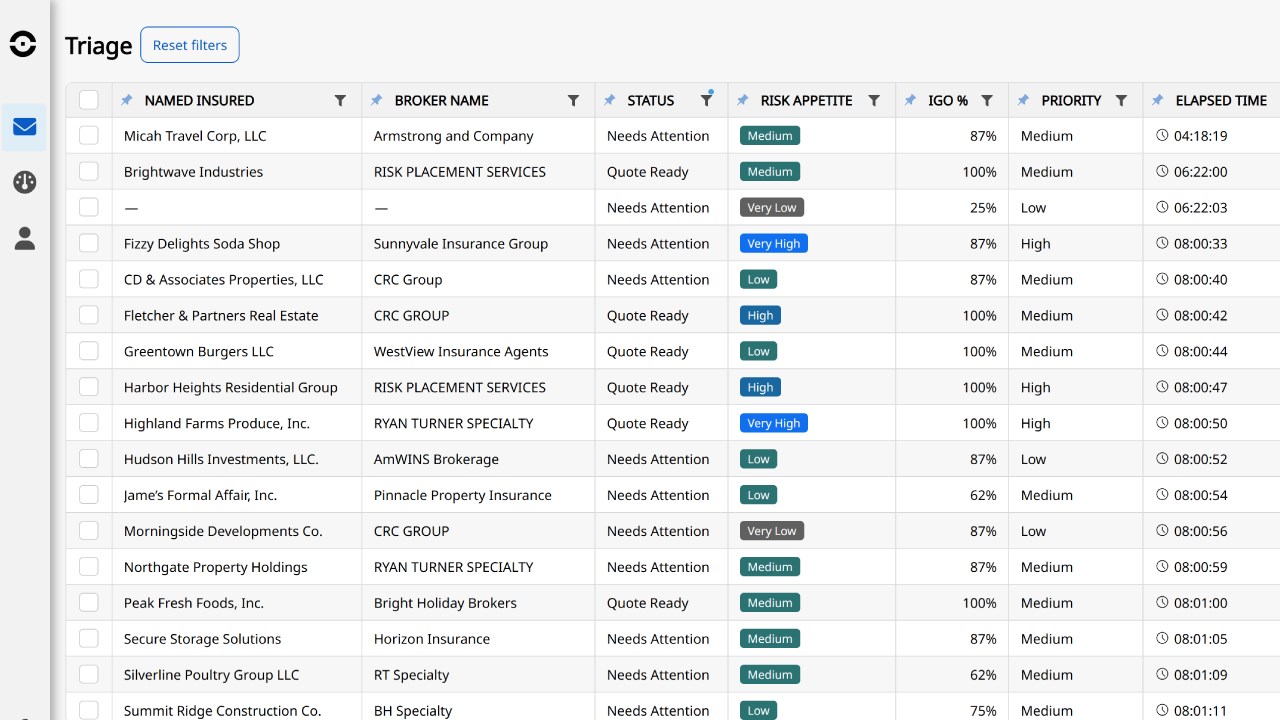Image resolution: width=1280 pixels, height=720 pixels.
Task: Click the pin icon on Risk Appetite column
Action: coord(742,100)
